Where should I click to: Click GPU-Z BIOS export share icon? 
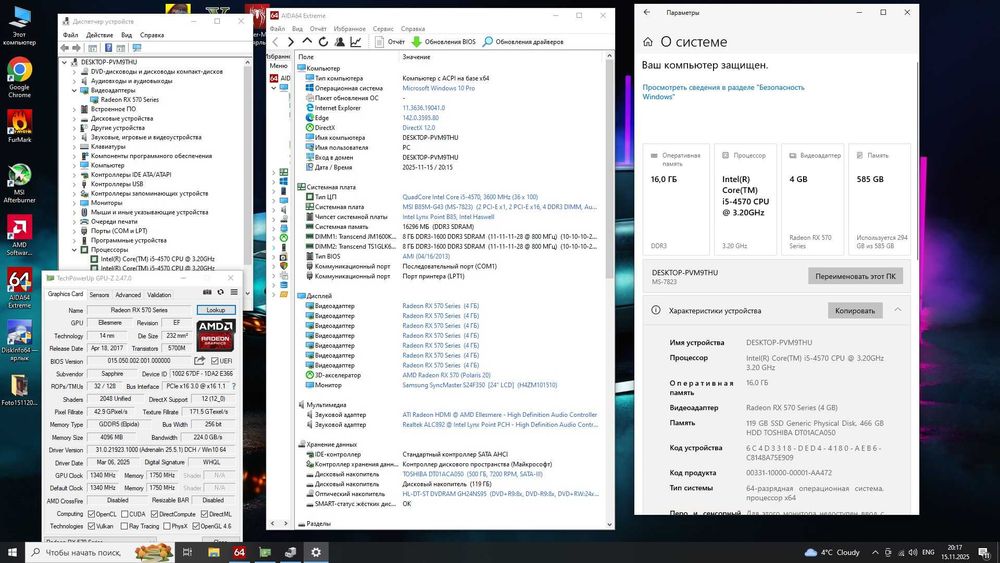click(200, 361)
